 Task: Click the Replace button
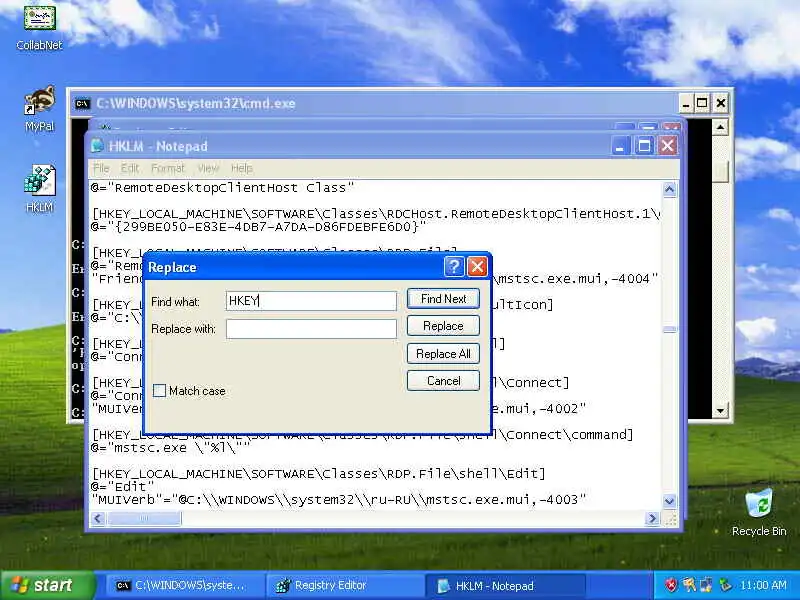click(443, 326)
